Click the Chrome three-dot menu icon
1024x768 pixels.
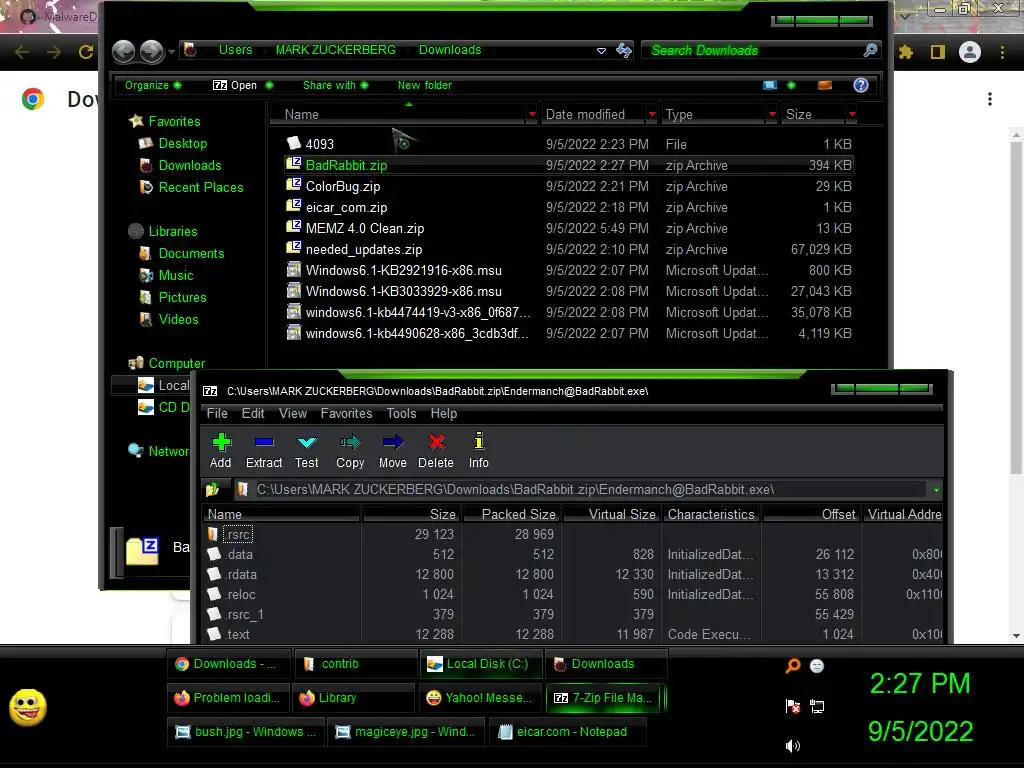1002,52
